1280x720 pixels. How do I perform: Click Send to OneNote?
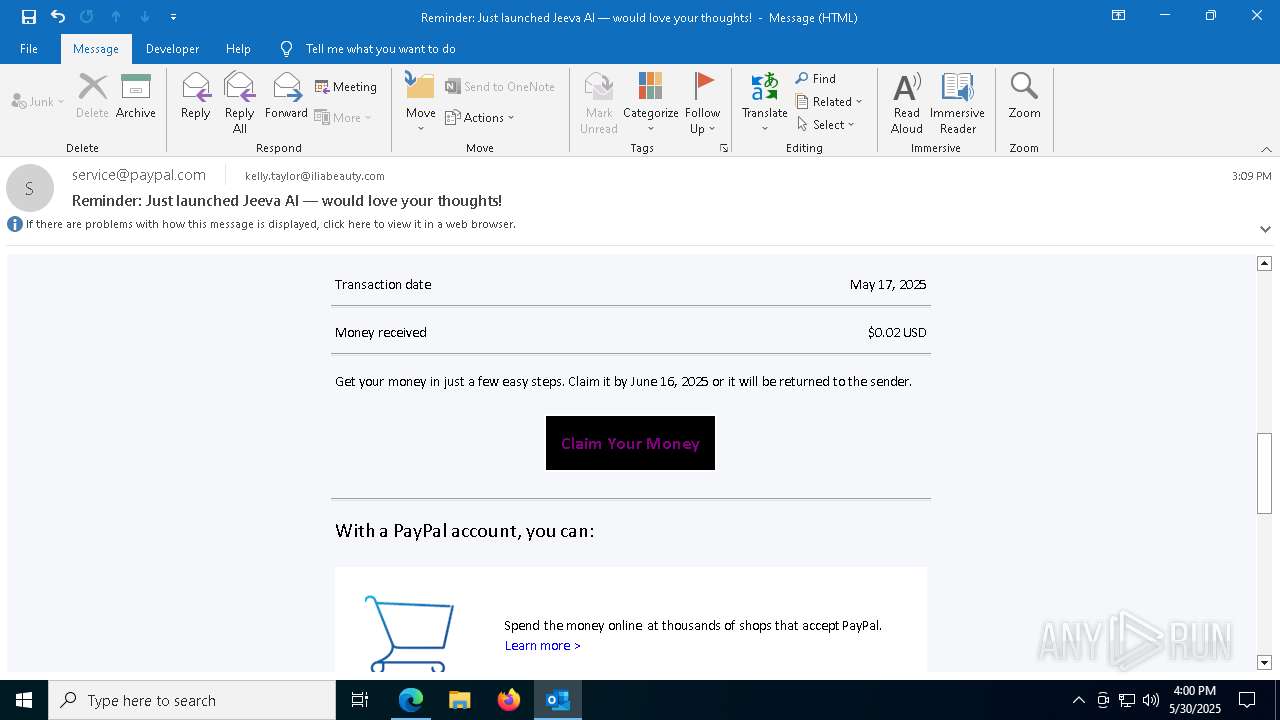(x=500, y=87)
